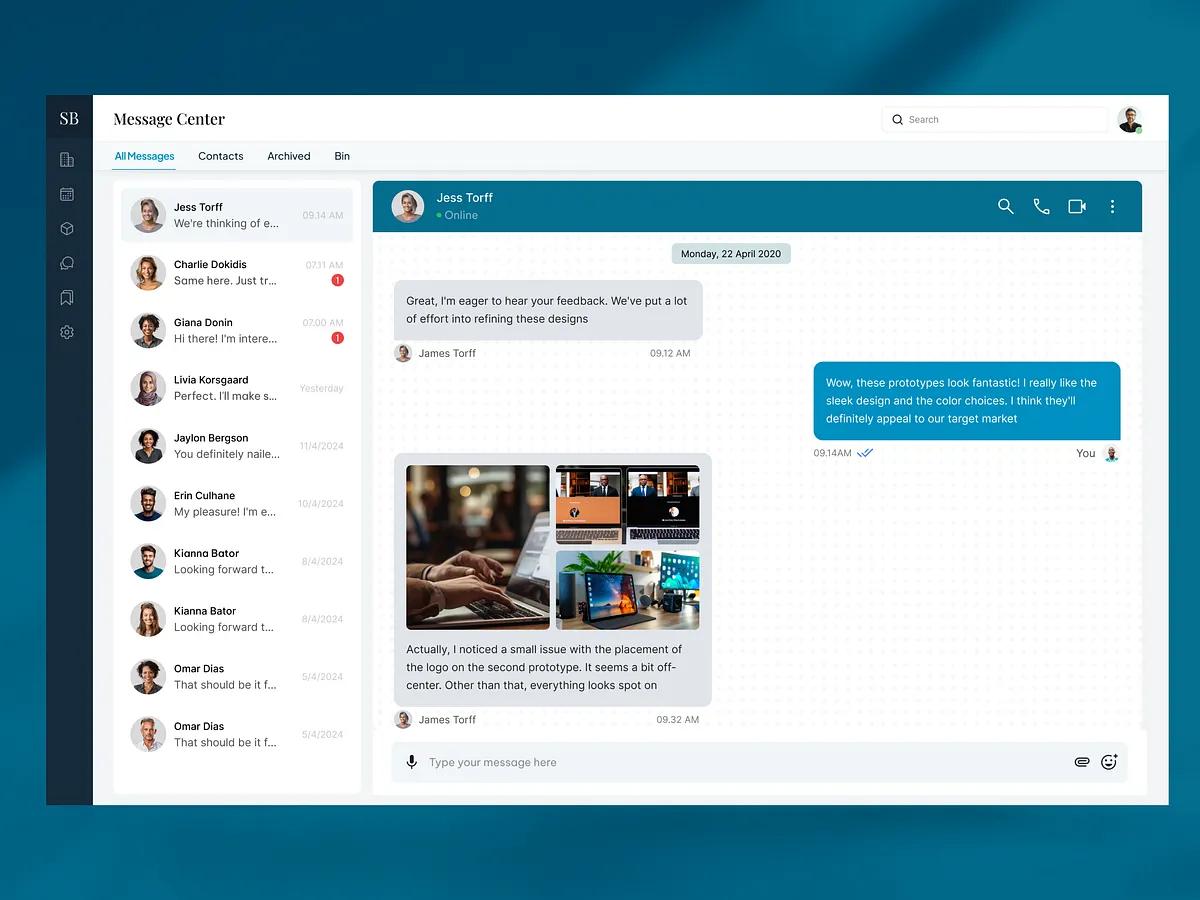This screenshot has width=1200, height=900.
Task: Click the emoji picker in message bar
Action: [1108, 761]
